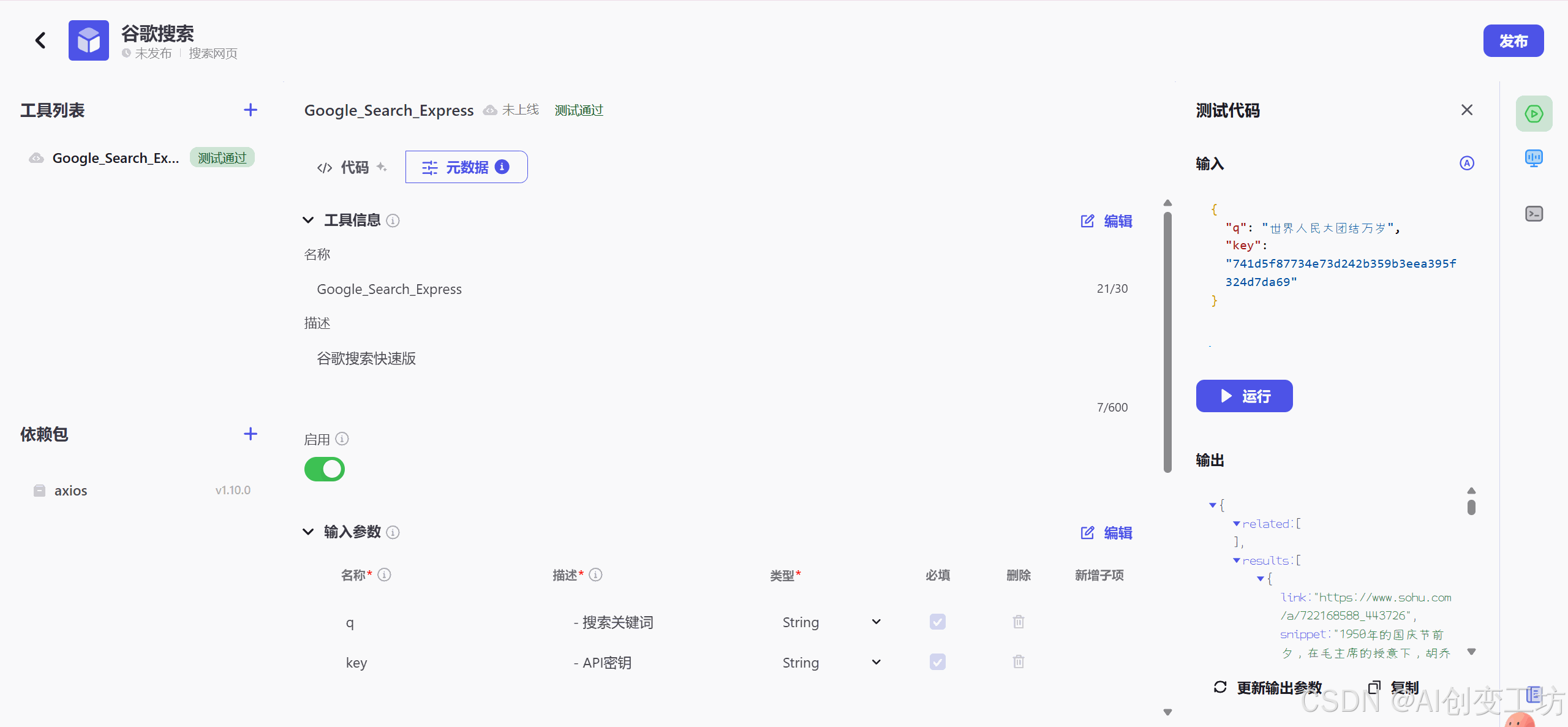1568x727 pixels.
Task: Delete the q parameter row
Action: coord(1018,622)
